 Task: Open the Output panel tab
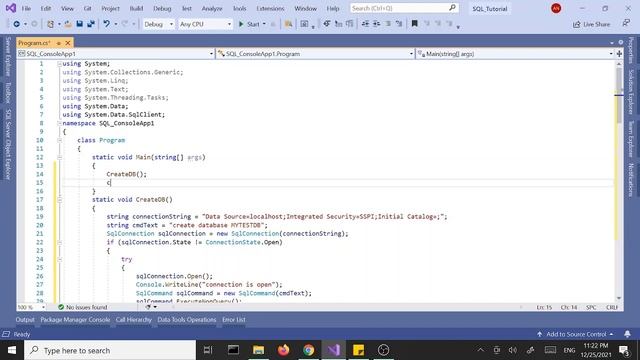25,320
